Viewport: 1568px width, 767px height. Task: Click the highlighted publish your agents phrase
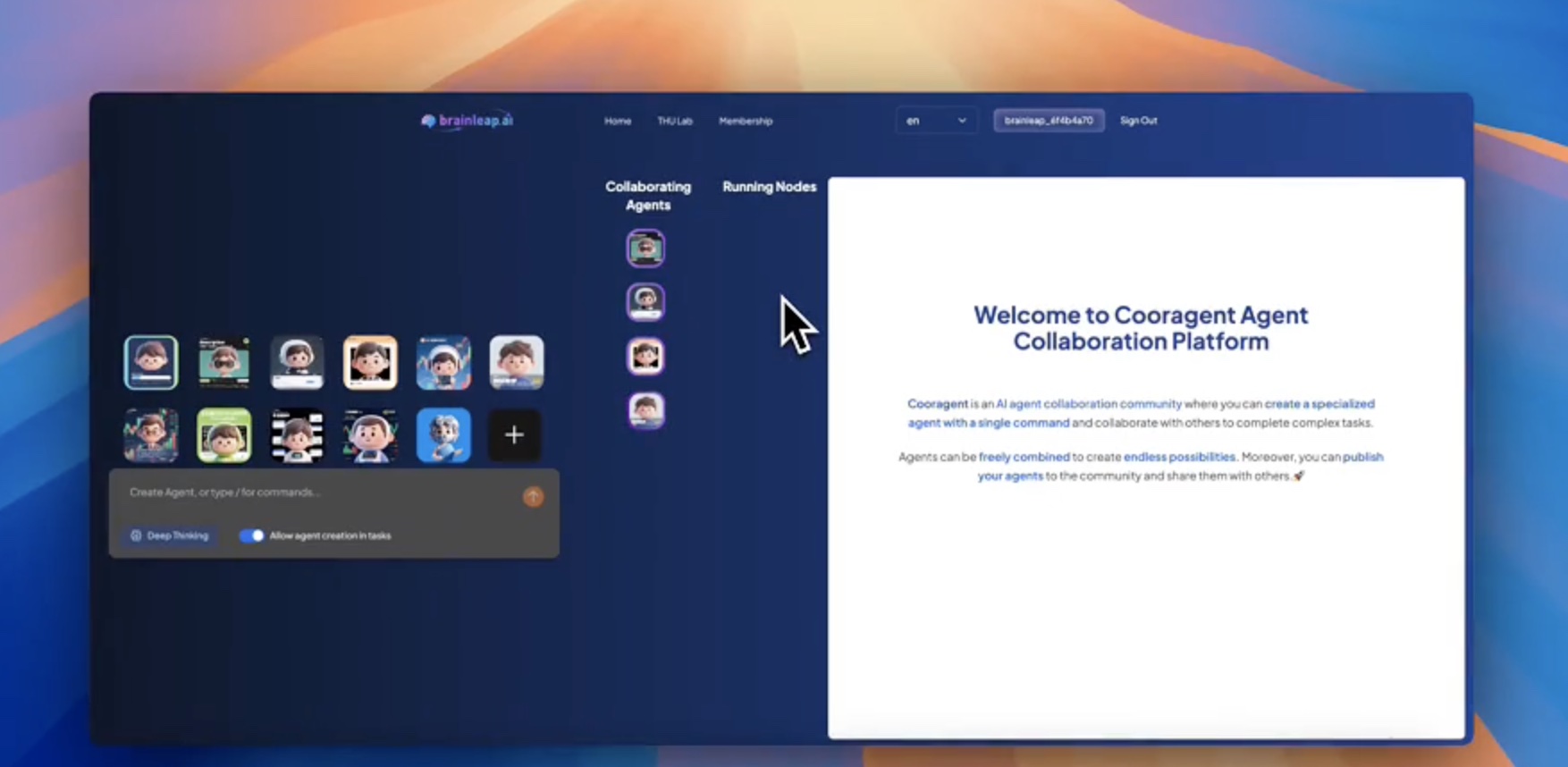(x=1181, y=466)
